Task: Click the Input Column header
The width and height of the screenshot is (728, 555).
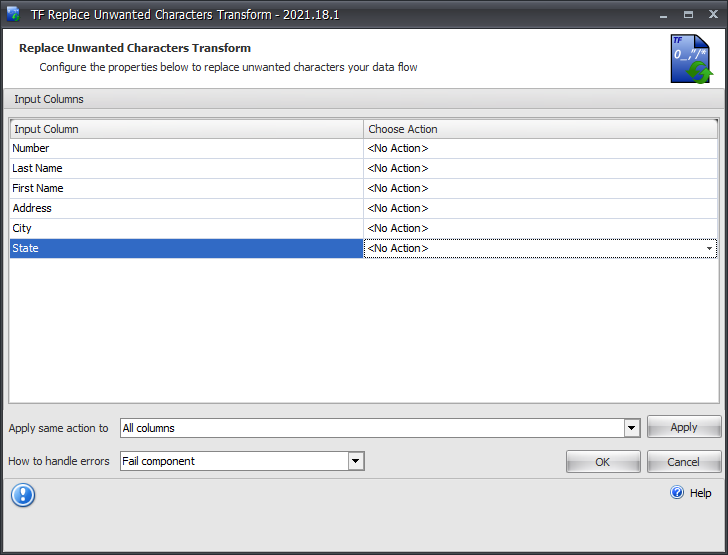Action: 186,129
